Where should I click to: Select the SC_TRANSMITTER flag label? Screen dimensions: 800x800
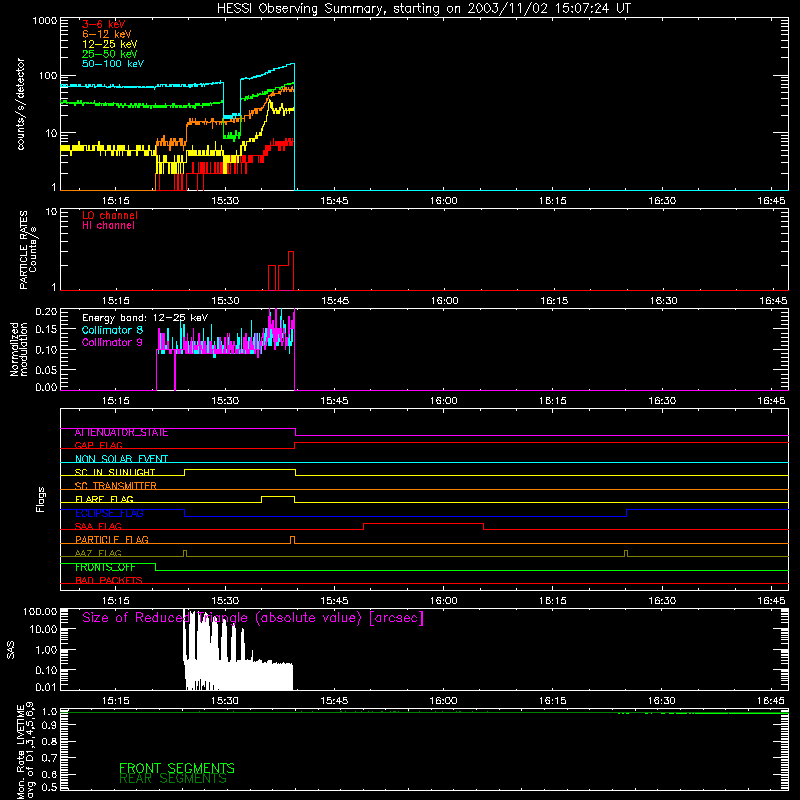pyautogui.click(x=116, y=486)
